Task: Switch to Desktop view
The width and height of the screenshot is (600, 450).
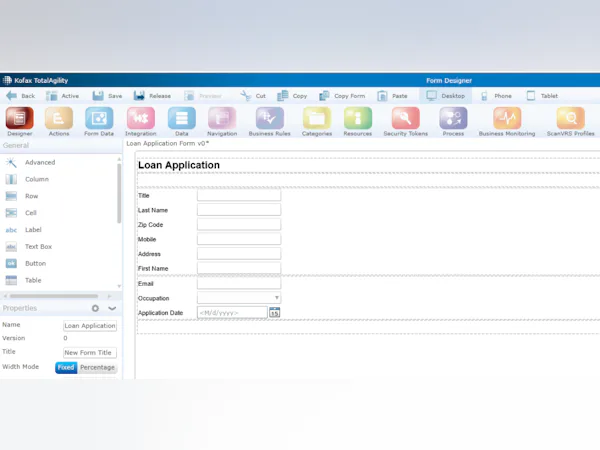Action: tap(445, 96)
